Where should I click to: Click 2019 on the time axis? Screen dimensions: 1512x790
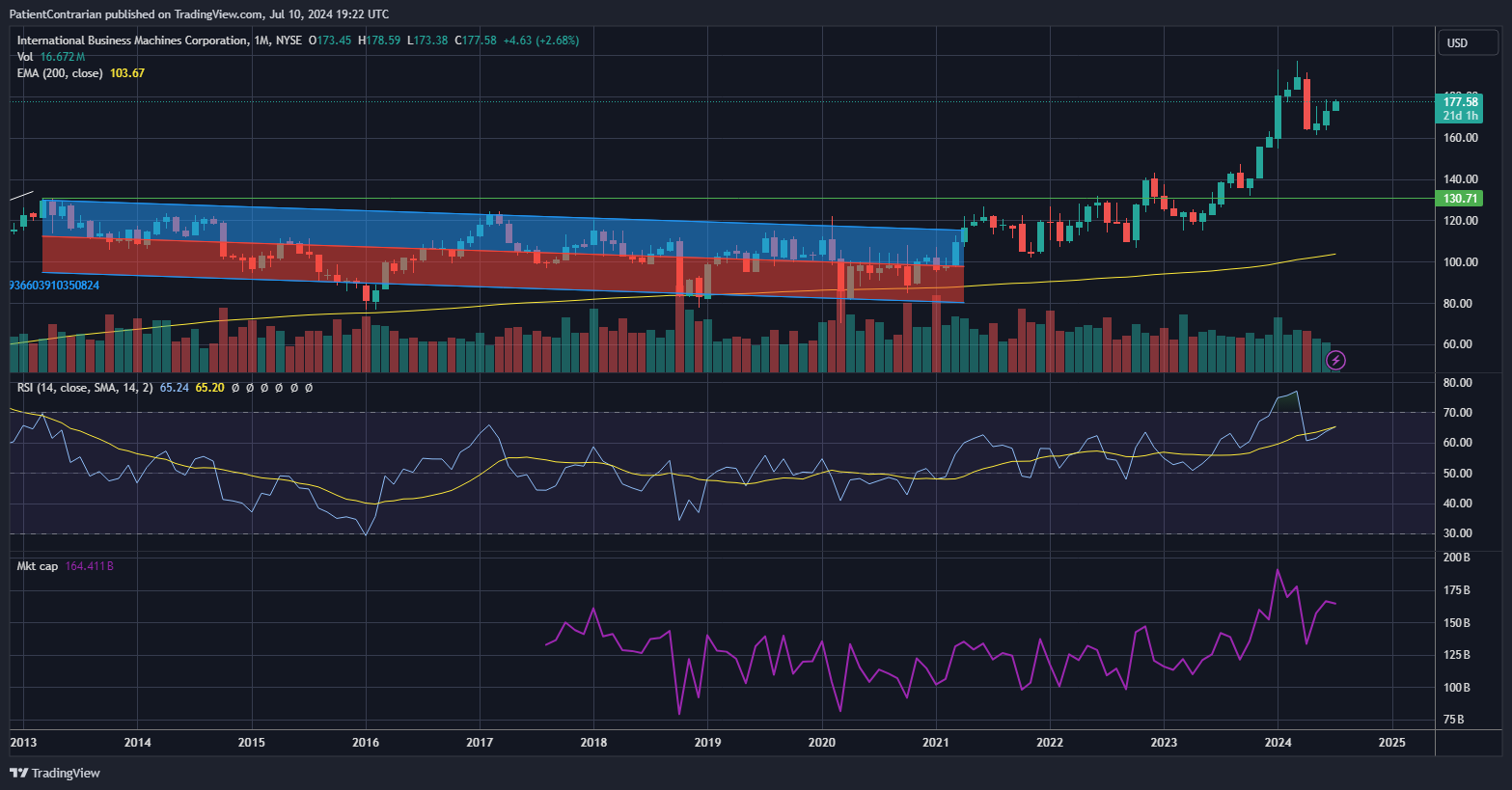coord(707,743)
